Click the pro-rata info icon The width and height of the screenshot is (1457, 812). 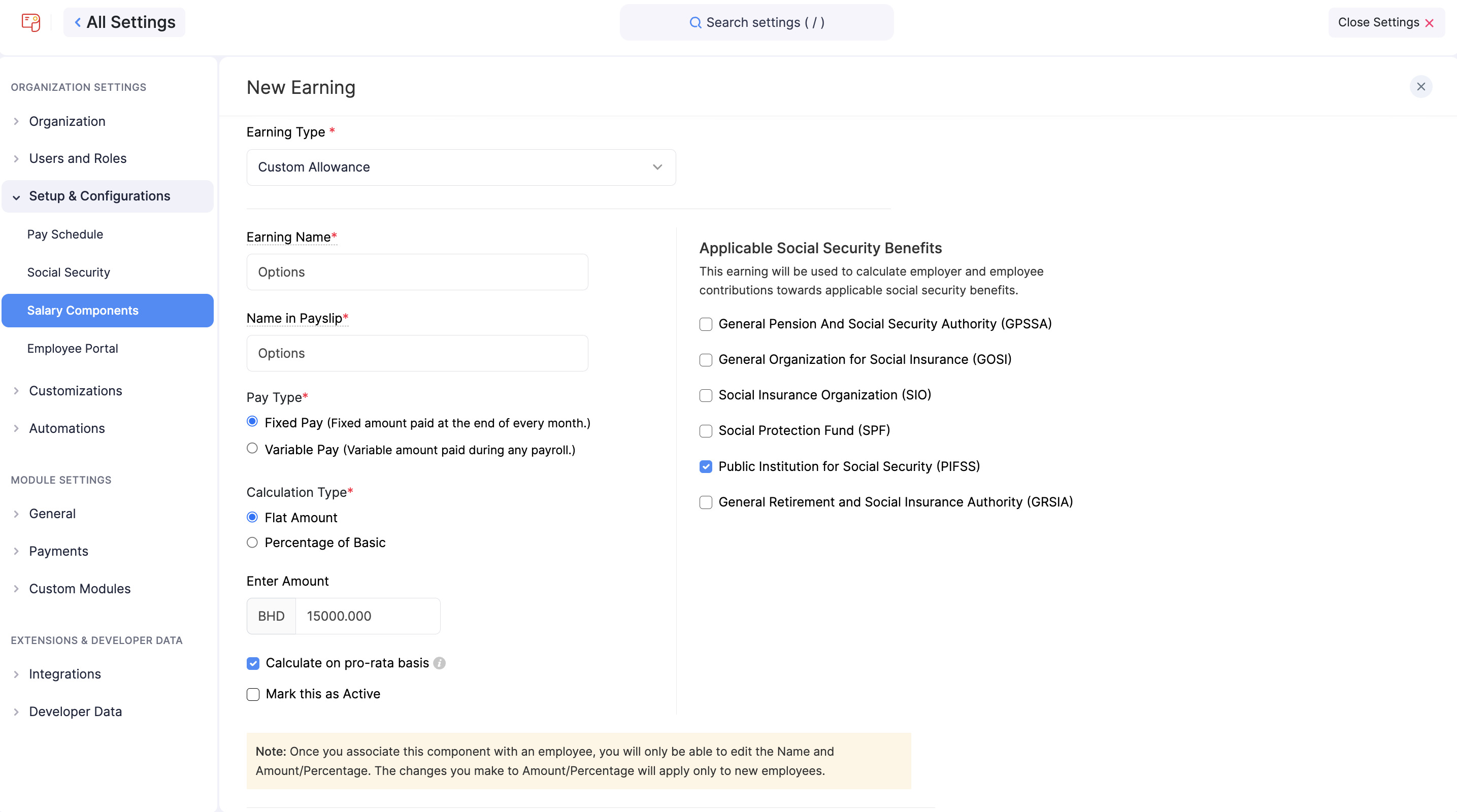[440, 663]
